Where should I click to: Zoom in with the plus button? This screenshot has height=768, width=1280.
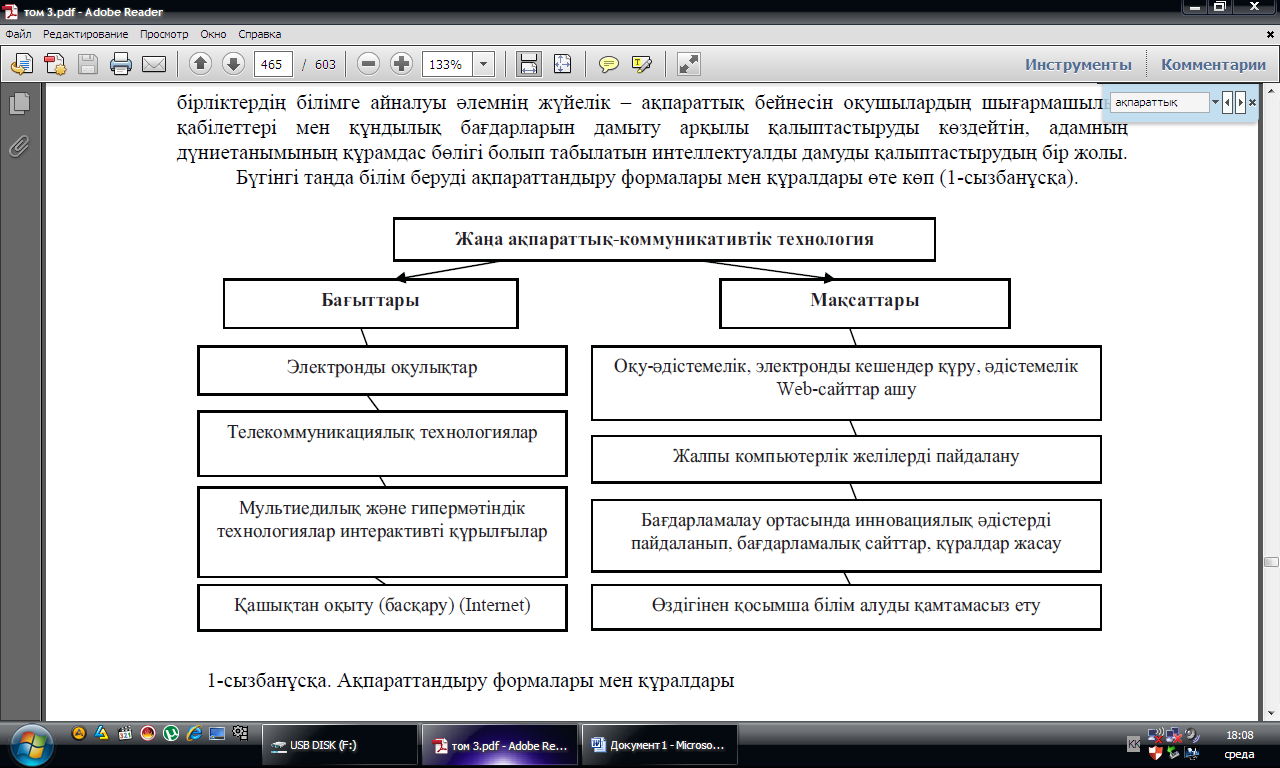pyautogui.click(x=402, y=64)
